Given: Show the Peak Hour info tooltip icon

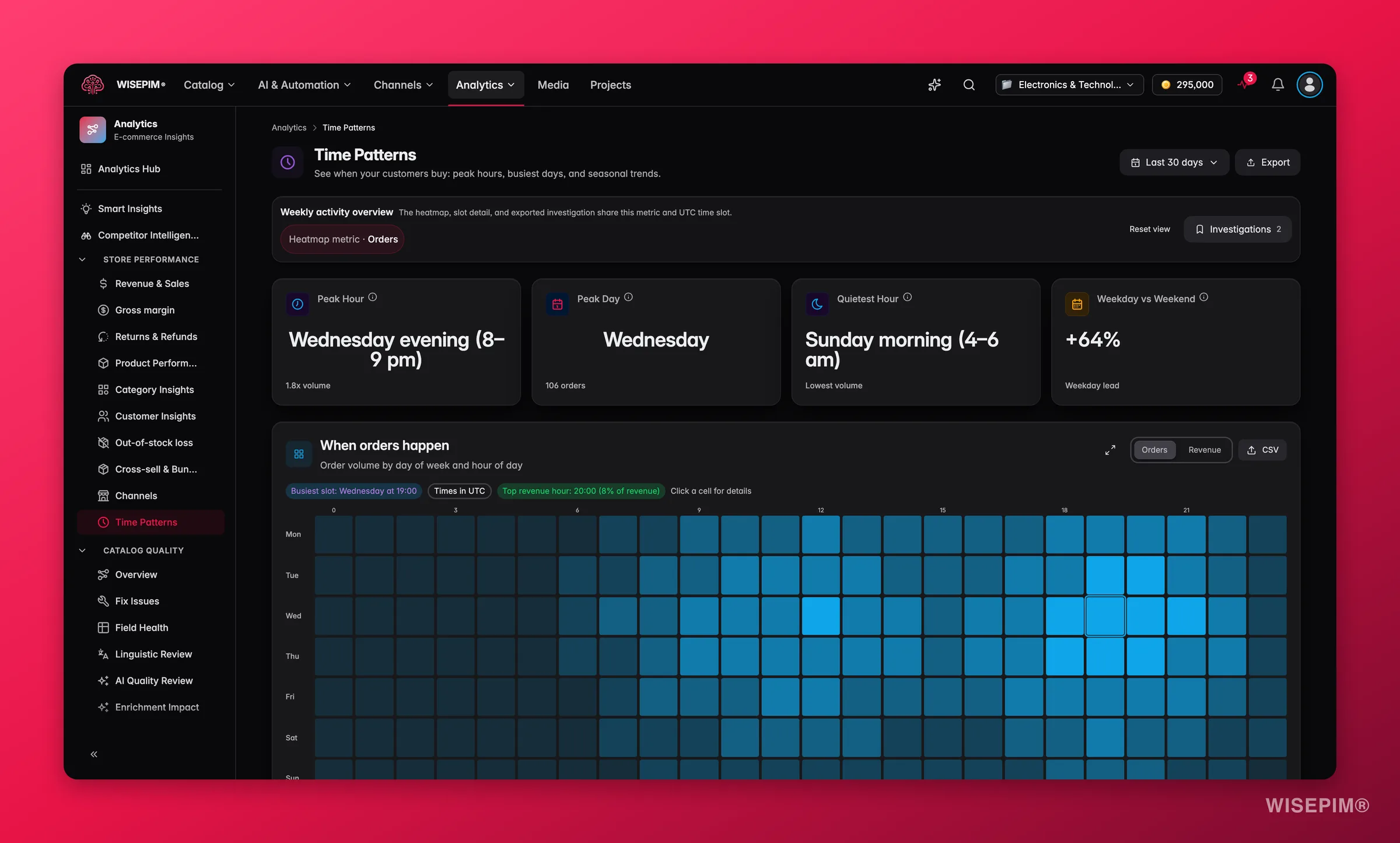Looking at the screenshot, I should [373, 298].
